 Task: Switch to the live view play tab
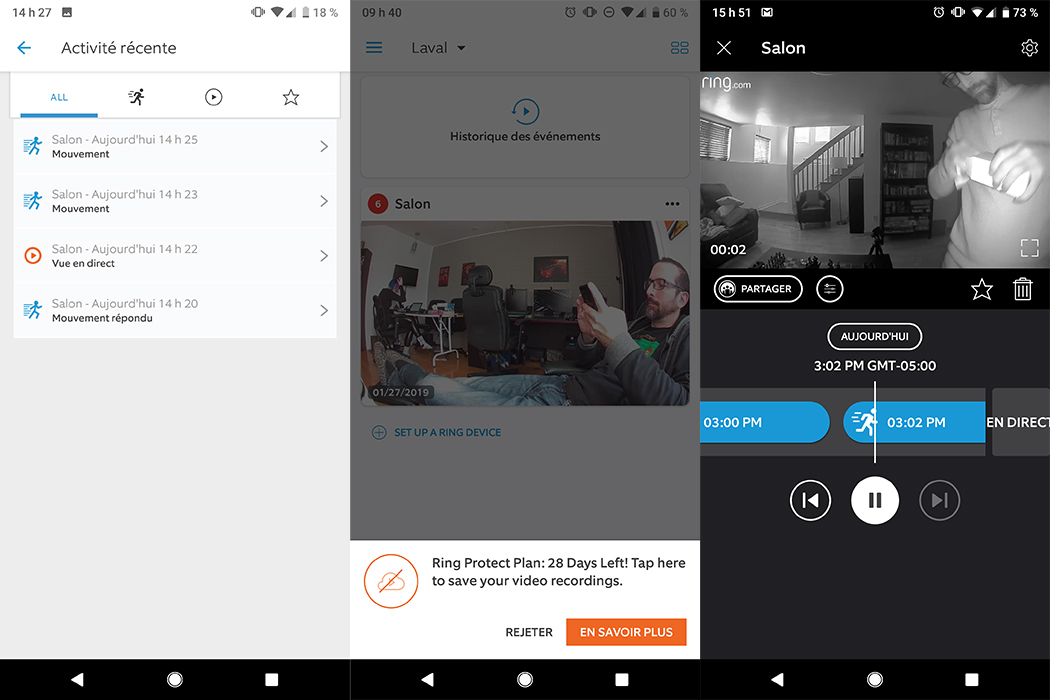click(x=214, y=97)
